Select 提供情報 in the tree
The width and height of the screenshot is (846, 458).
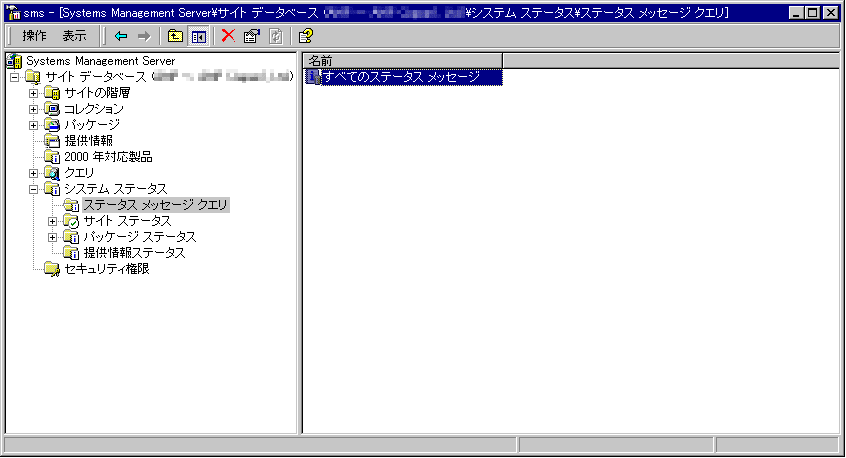point(88,141)
